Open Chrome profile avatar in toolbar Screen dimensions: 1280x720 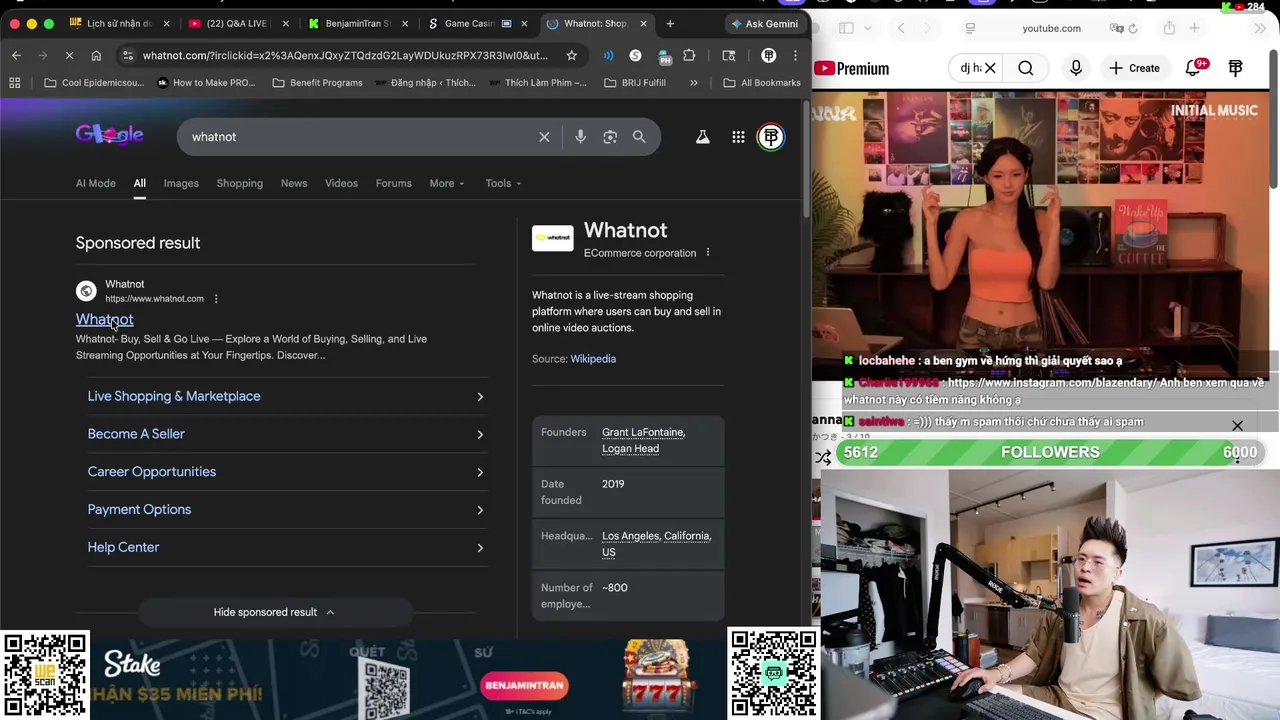click(769, 55)
